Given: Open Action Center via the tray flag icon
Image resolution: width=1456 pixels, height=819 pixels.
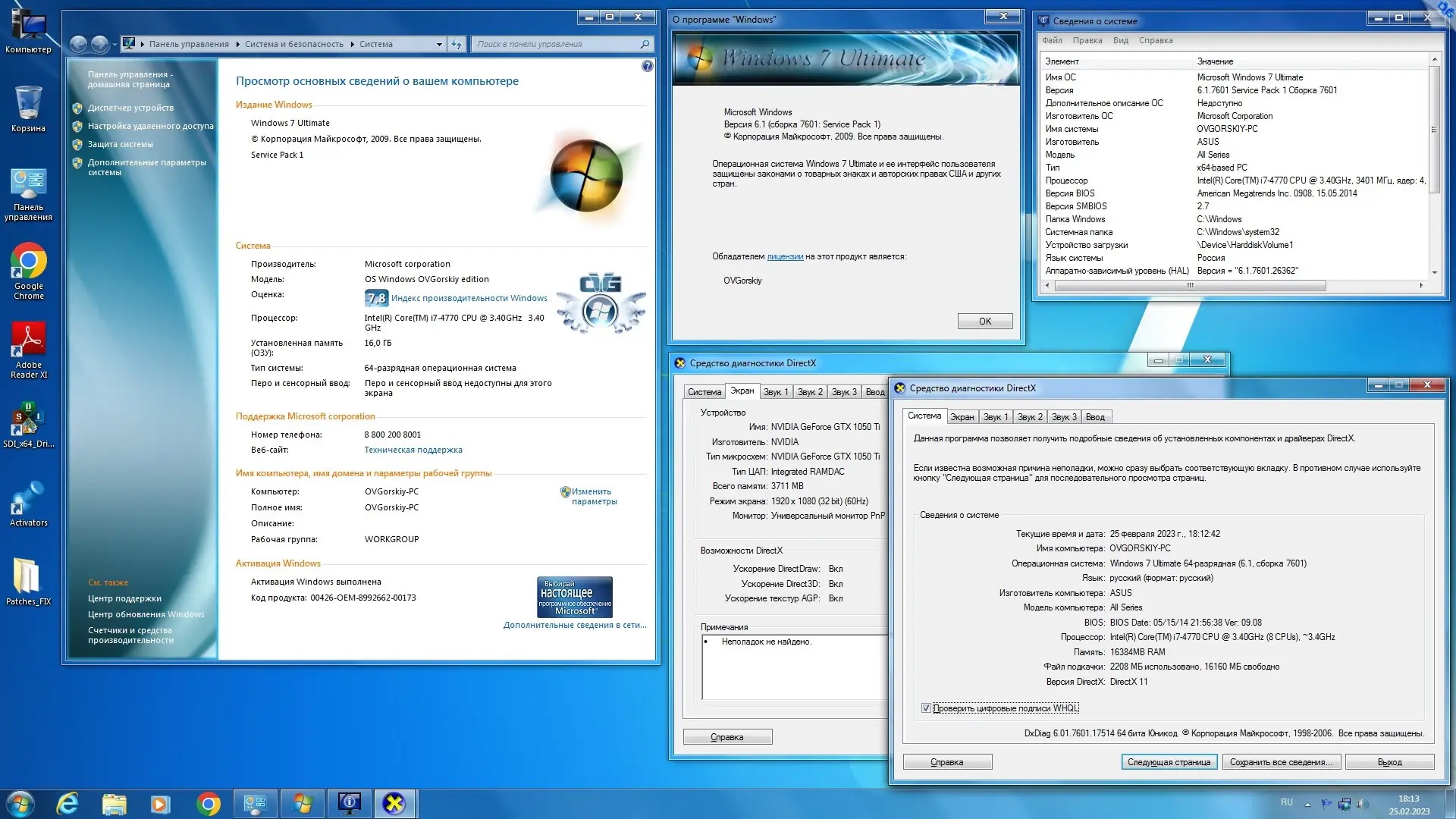Looking at the screenshot, I should (1327, 804).
